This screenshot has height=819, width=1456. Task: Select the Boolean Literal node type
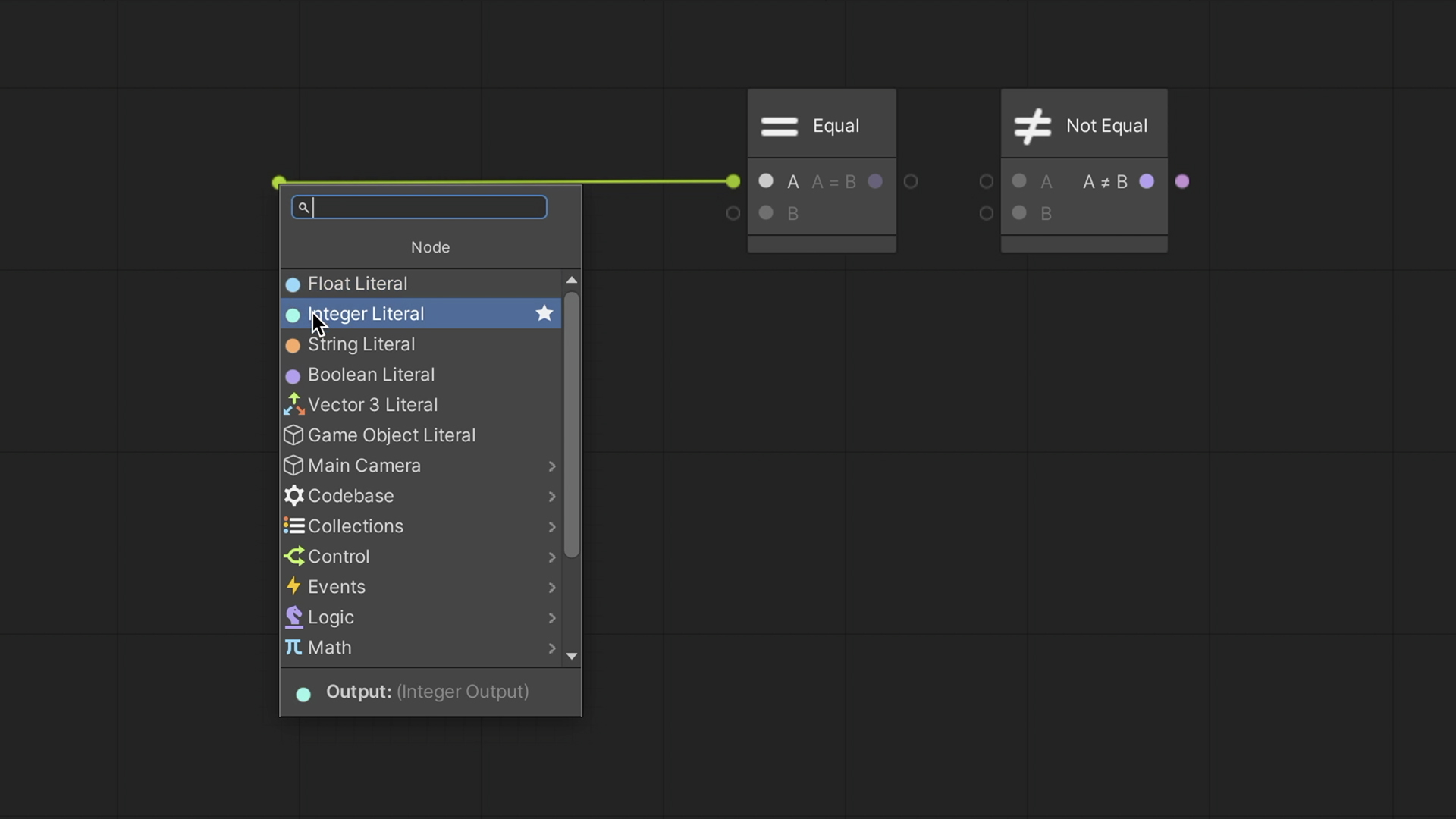point(371,374)
